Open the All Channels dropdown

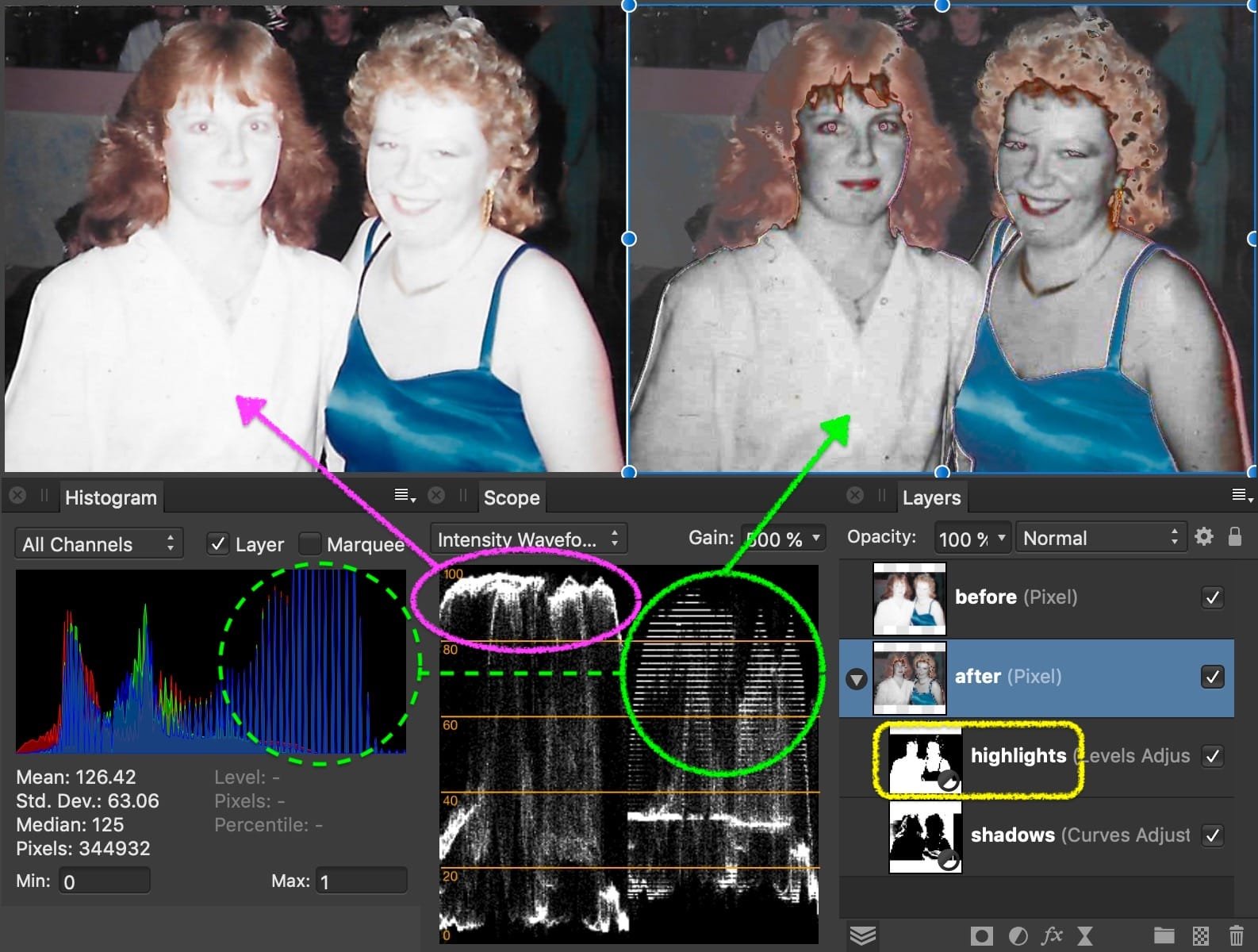point(98,544)
